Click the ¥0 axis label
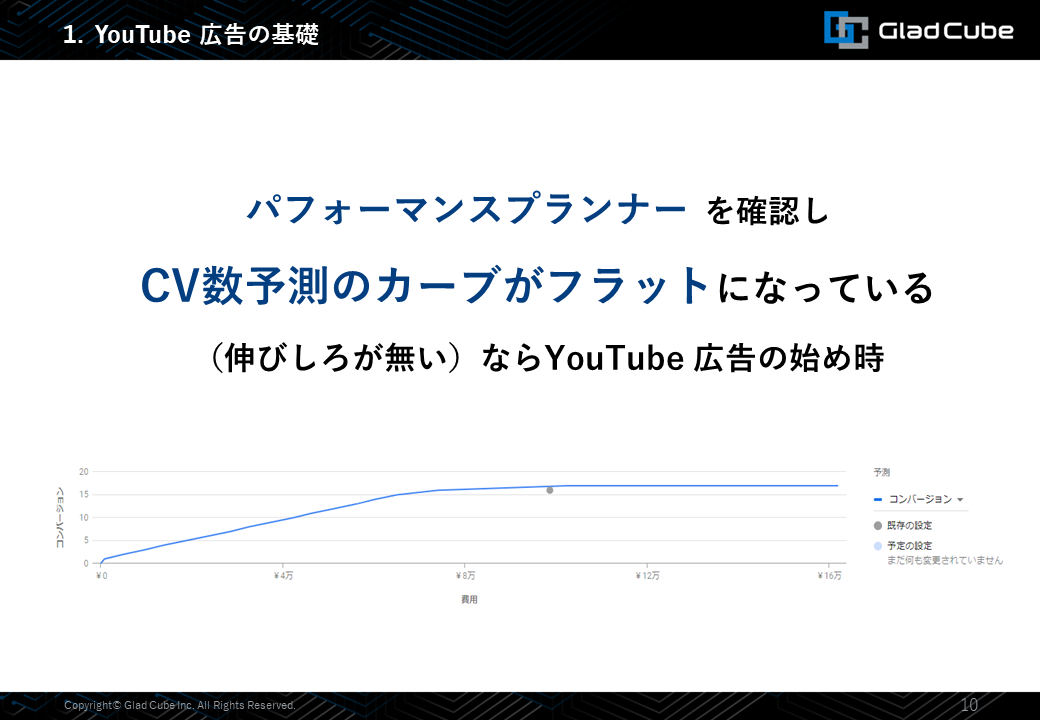This screenshot has width=1040, height=720. (101, 575)
